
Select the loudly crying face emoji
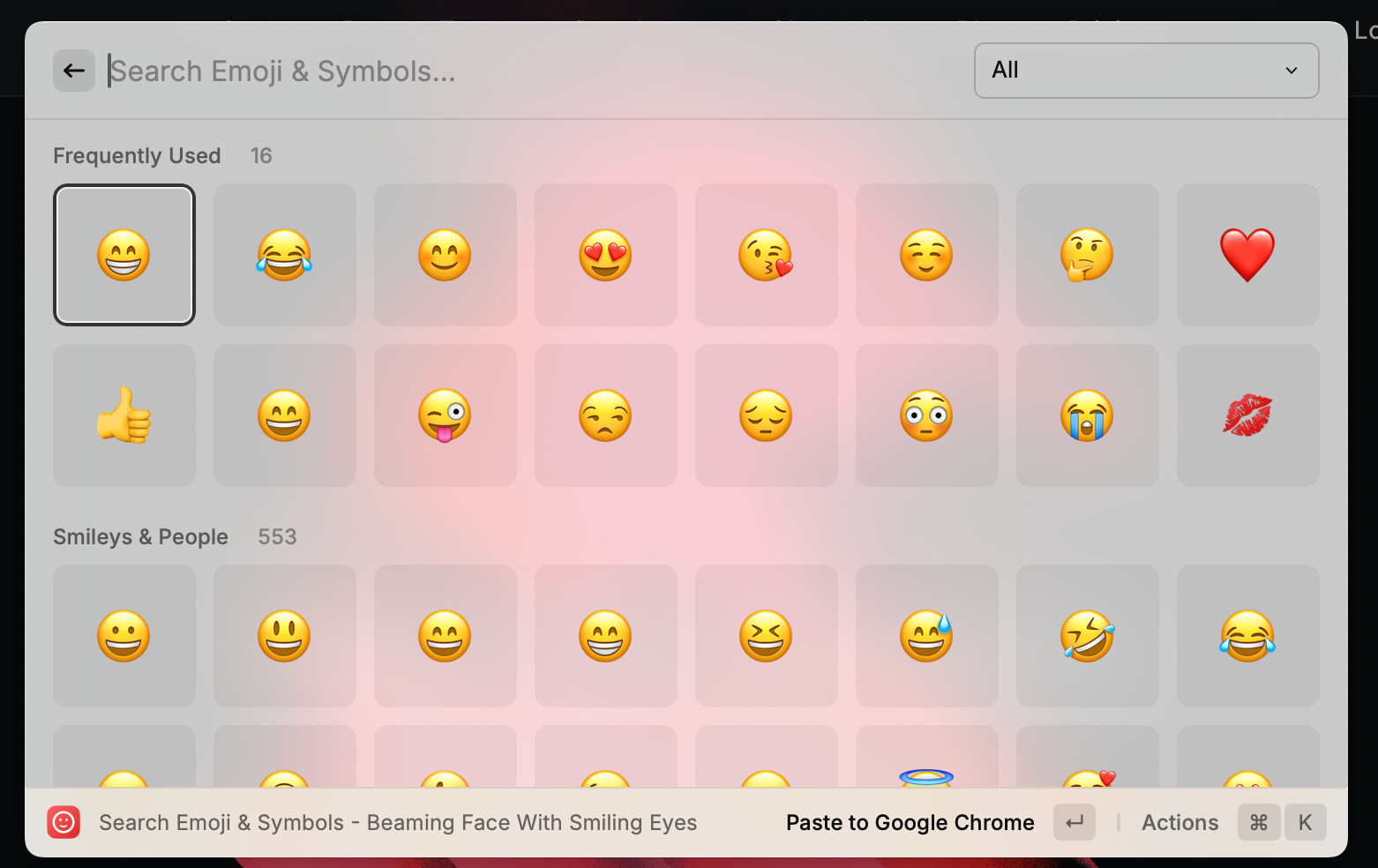click(1087, 415)
